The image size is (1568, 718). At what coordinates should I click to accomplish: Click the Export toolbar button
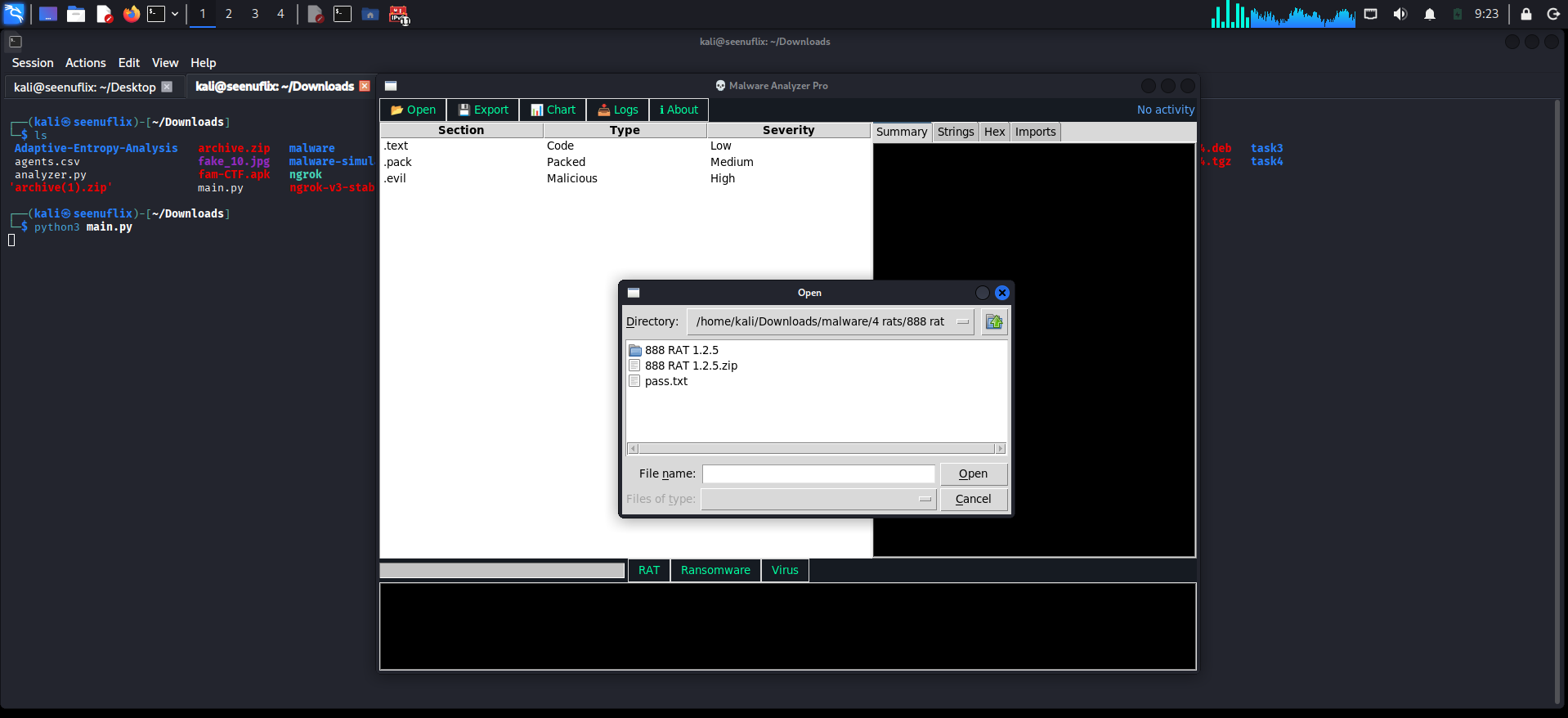coord(483,110)
